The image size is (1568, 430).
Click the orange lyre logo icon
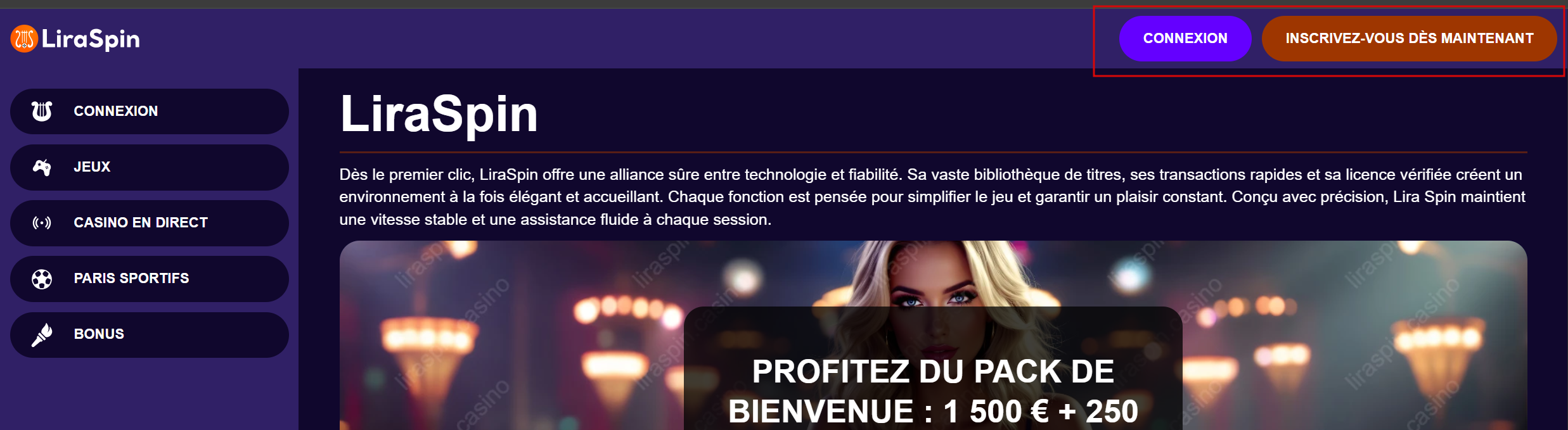24,39
